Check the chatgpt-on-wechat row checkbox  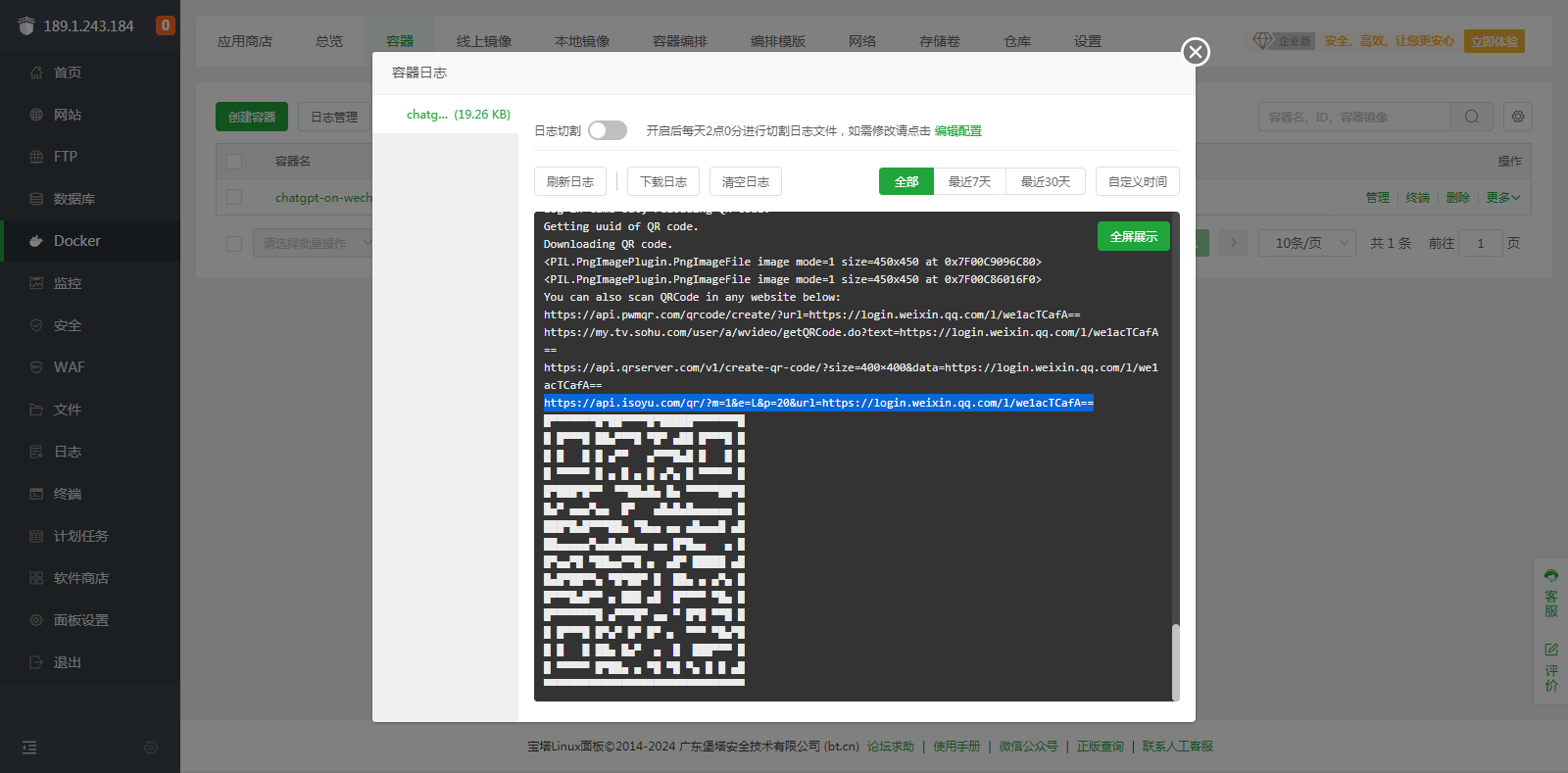(x=234, y=197)
